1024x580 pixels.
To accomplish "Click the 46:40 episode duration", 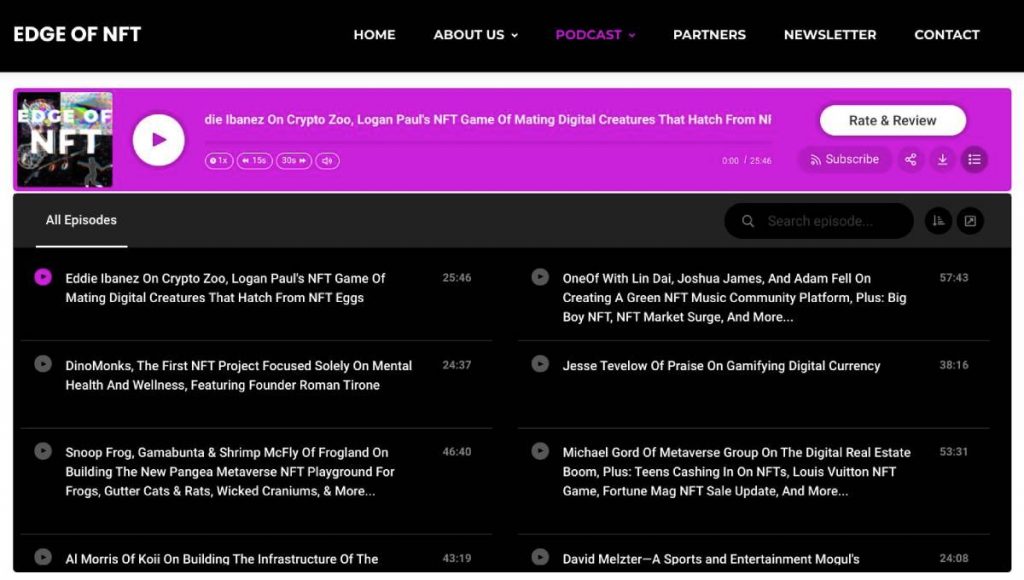I will click(x=456, y=452).
